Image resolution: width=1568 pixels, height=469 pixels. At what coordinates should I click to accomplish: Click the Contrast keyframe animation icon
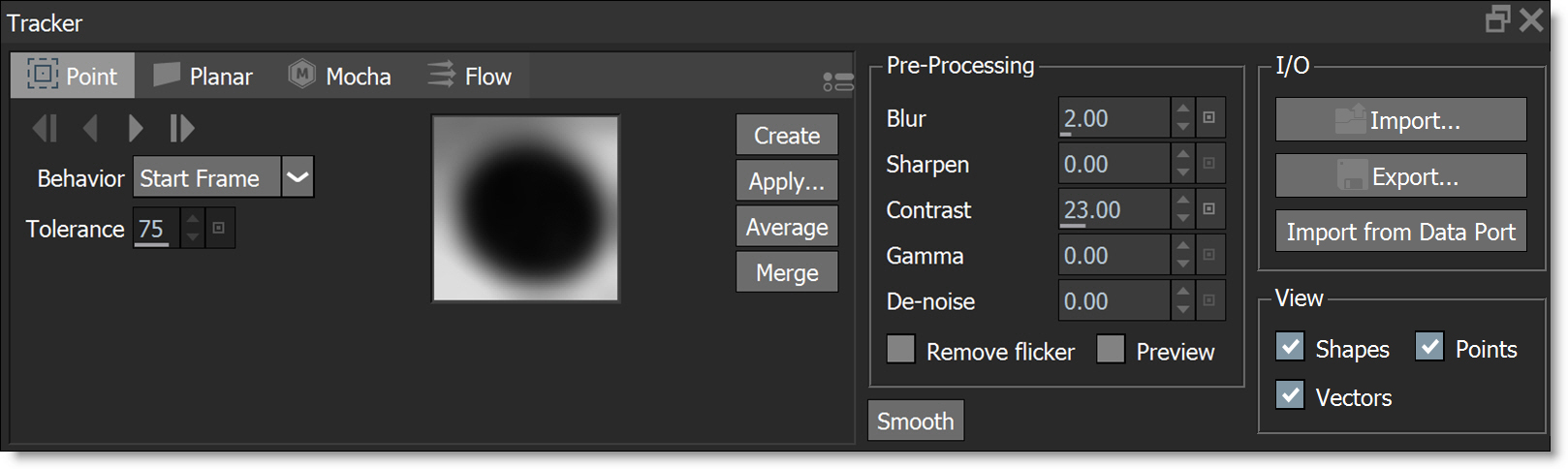(1209, 209)
